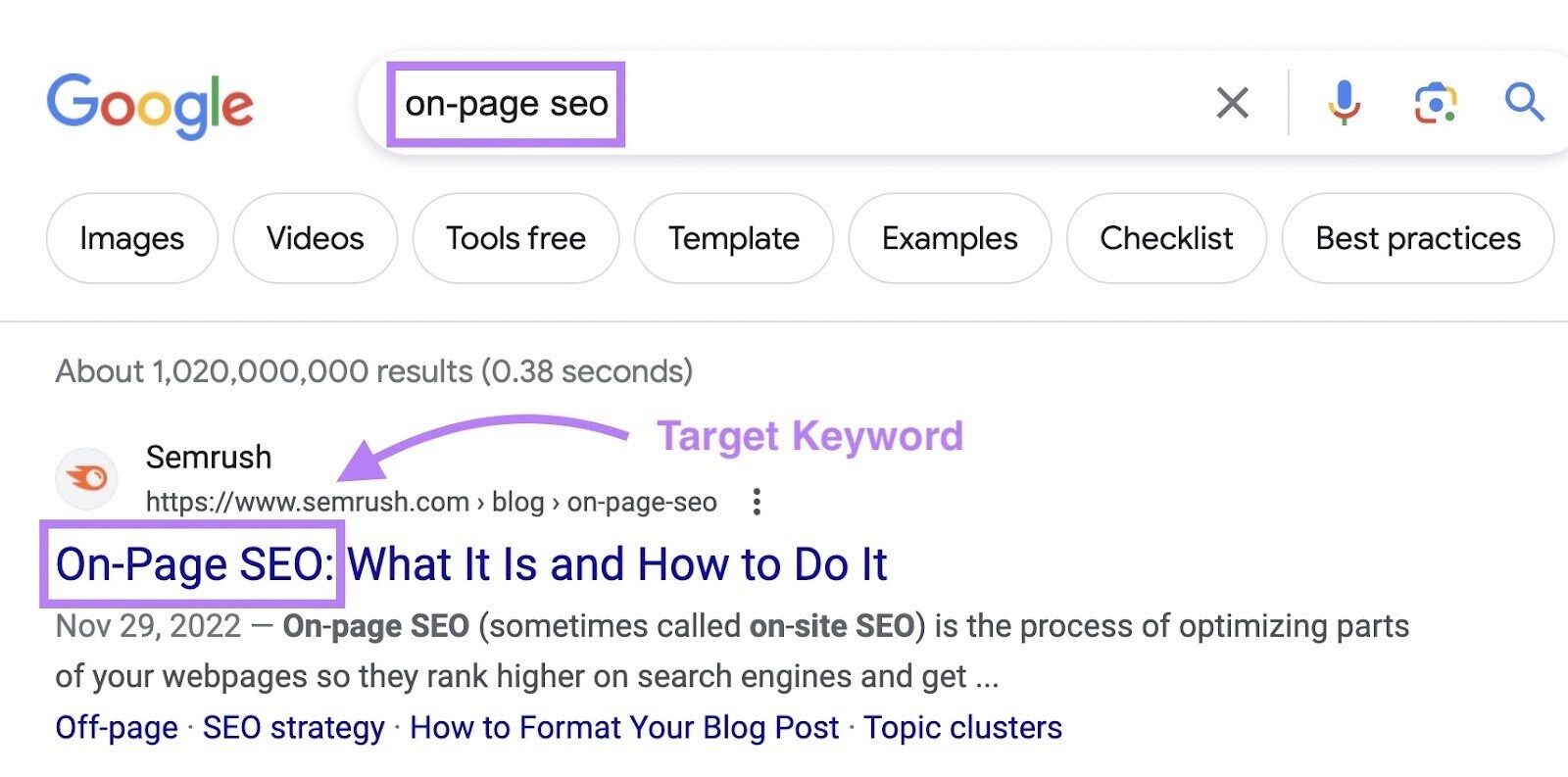Image resolution: width=1568 pixels, height=777 pixels.
Task: Click the Best practices filter chip
Action: 1417,238
